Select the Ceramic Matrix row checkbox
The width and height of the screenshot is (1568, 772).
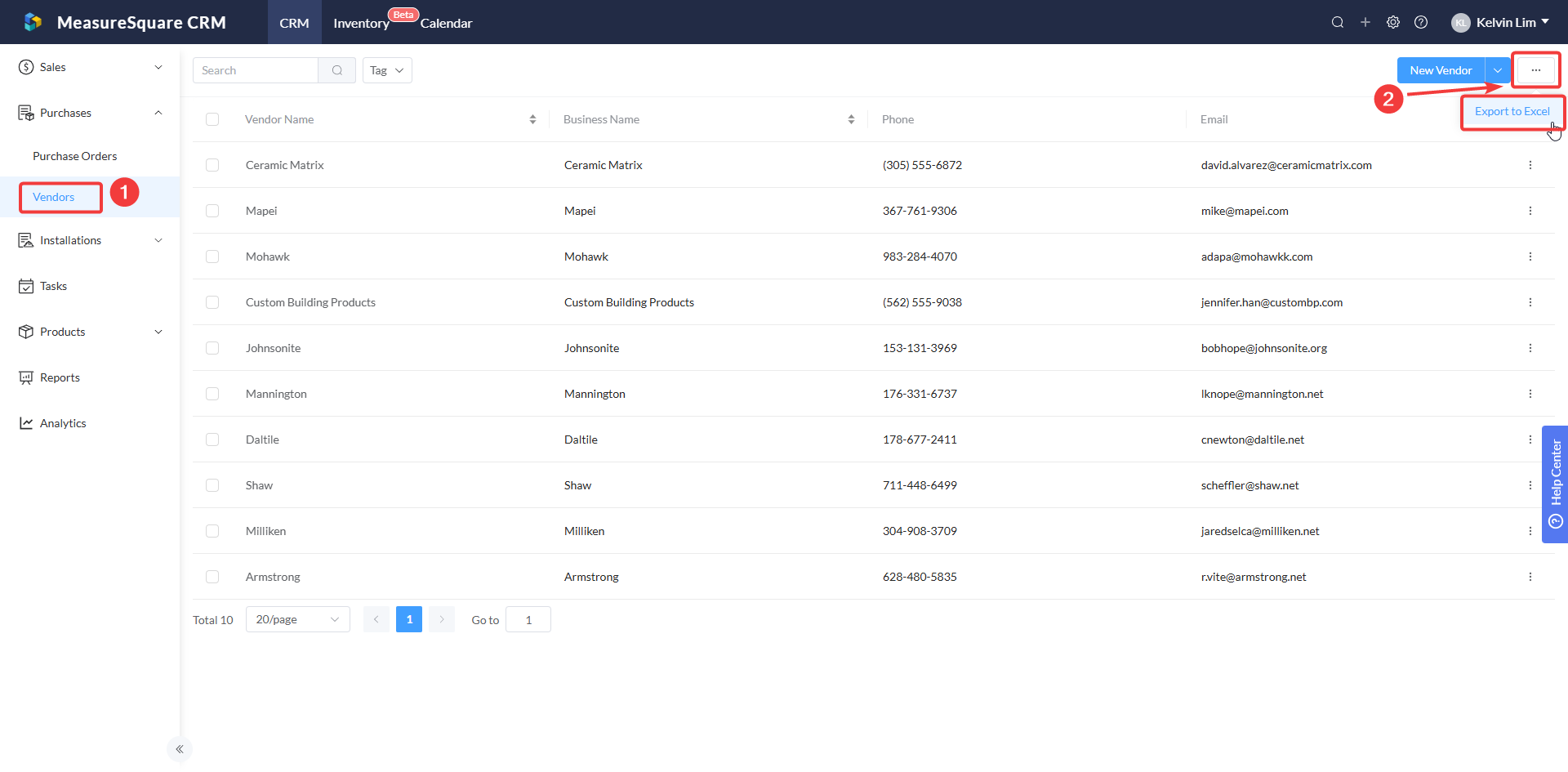pos(212,165)
